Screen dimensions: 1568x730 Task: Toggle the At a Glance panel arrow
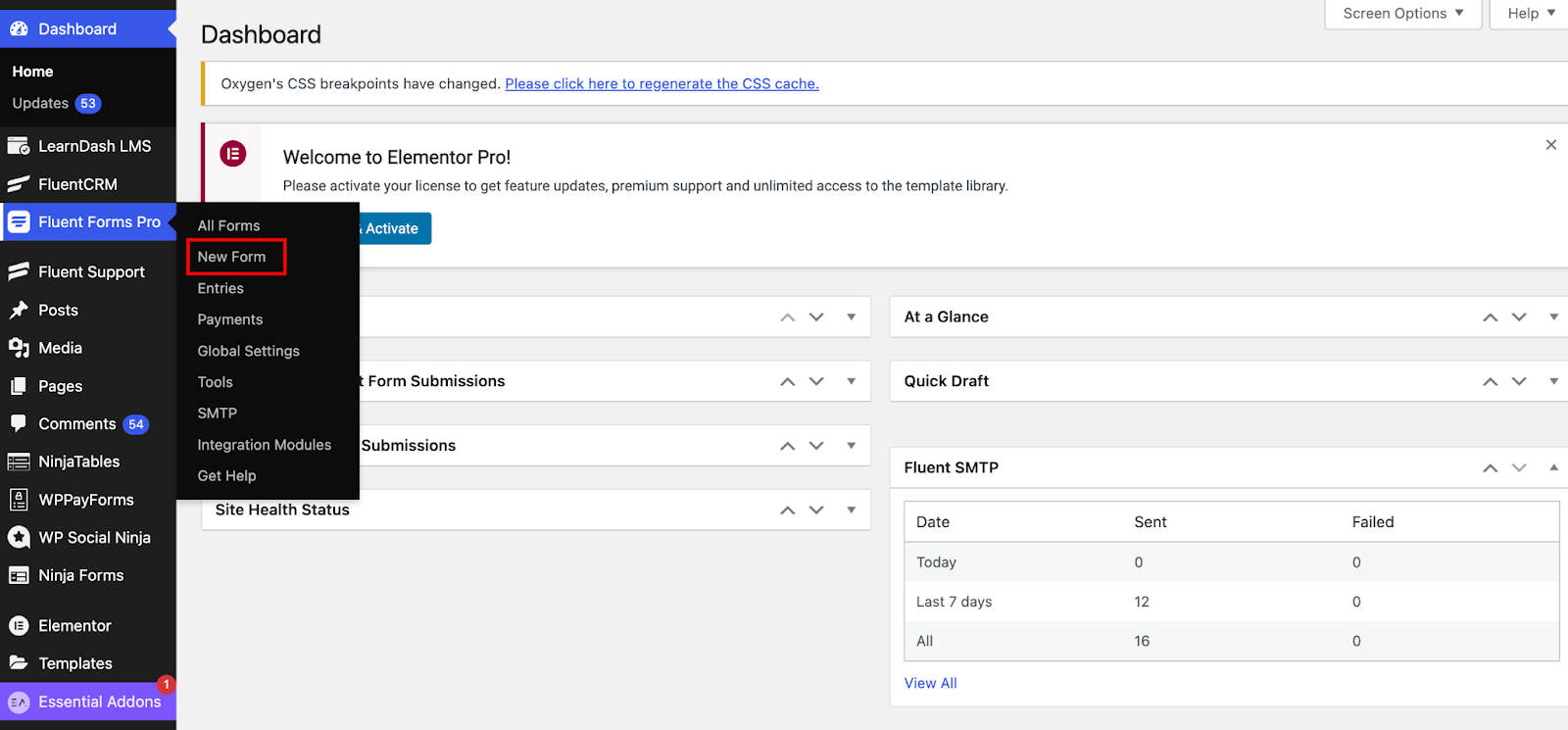pyautogui.click(x=1553, y=316)
